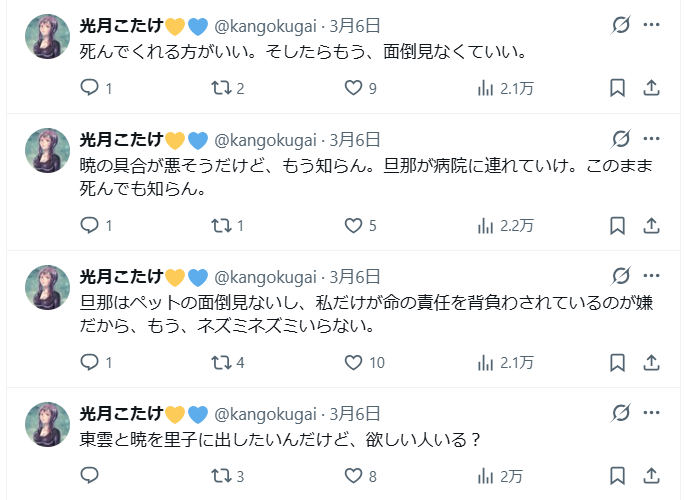Image resolution: width=684 pixels, height=500 pixels.
Task: Share the first post
Action: tap(650, 88)
